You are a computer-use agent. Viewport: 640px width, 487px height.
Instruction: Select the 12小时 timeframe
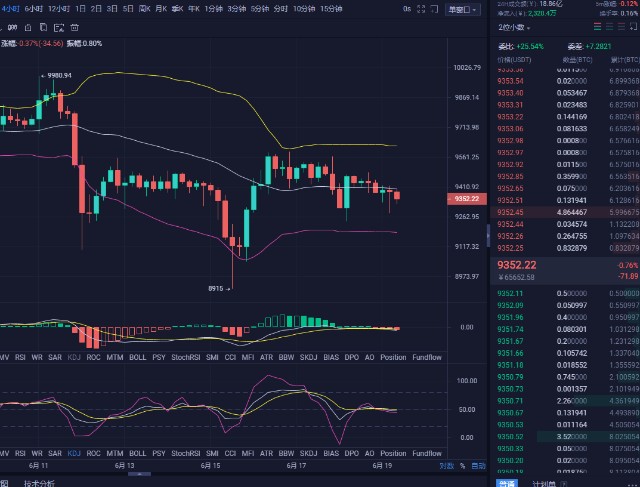(x=59, y=9)
